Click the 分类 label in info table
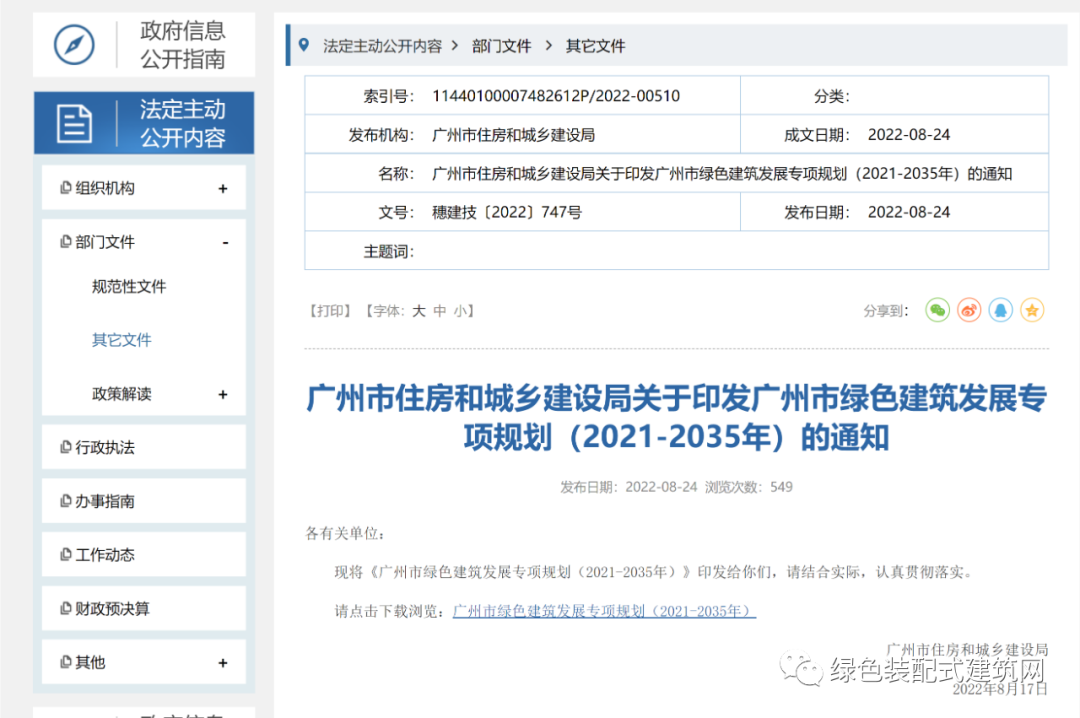 click(832, 96)
